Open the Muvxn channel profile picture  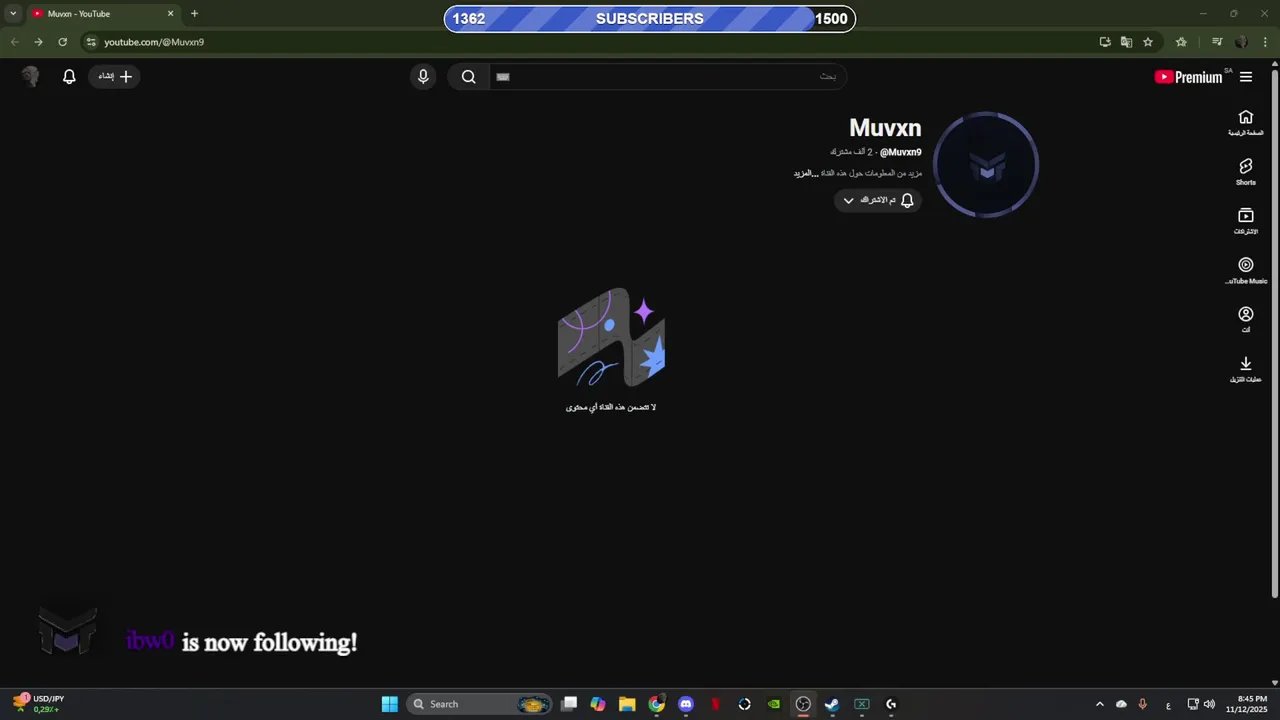click(x=986, y=165)
